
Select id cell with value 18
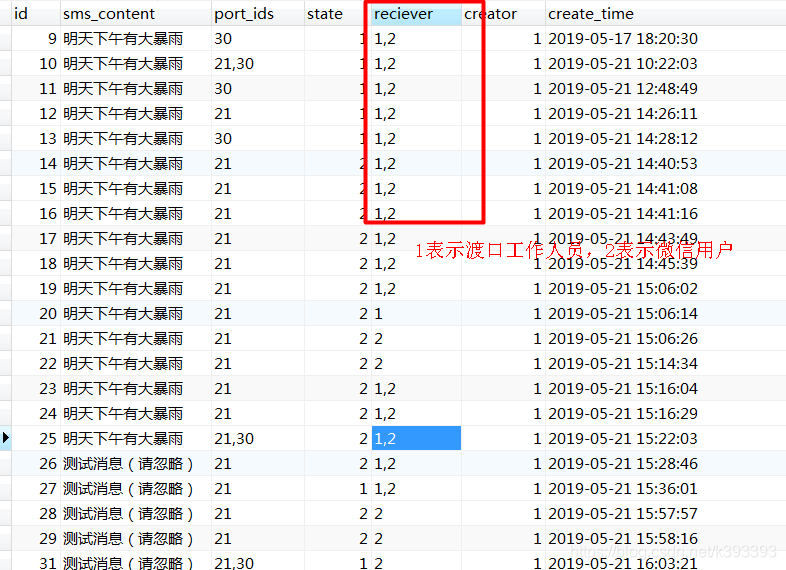click(x=36, y=264)
